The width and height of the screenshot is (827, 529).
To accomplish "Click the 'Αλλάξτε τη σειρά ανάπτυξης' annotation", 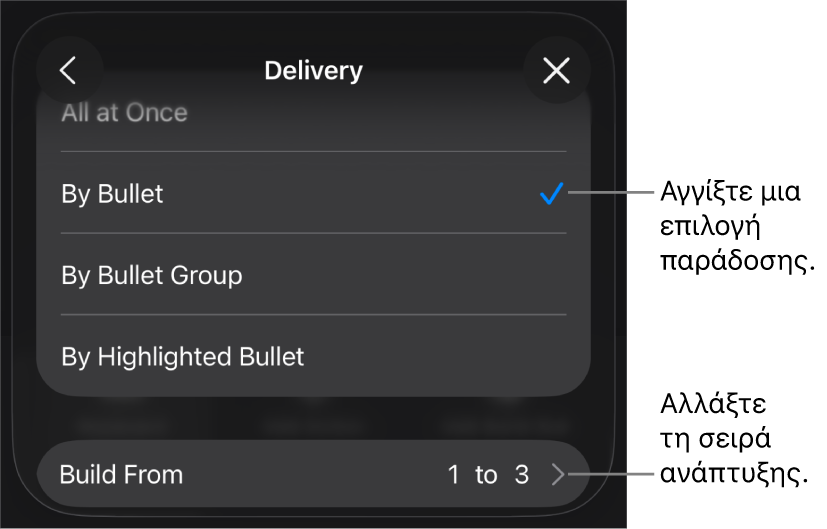I will (x=734, y=438).
